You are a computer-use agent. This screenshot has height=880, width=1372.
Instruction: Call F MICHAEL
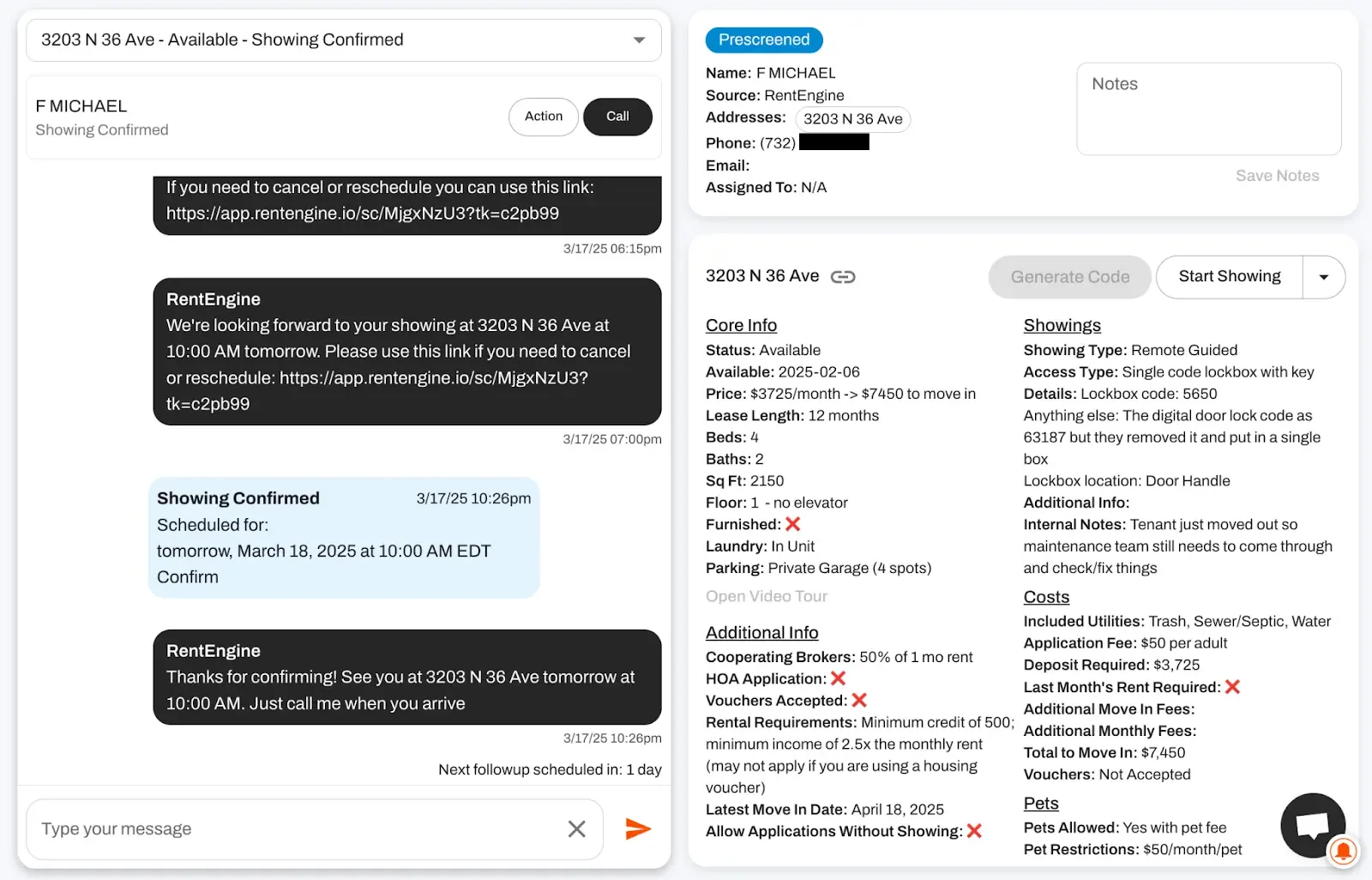[x=617, y=117]
